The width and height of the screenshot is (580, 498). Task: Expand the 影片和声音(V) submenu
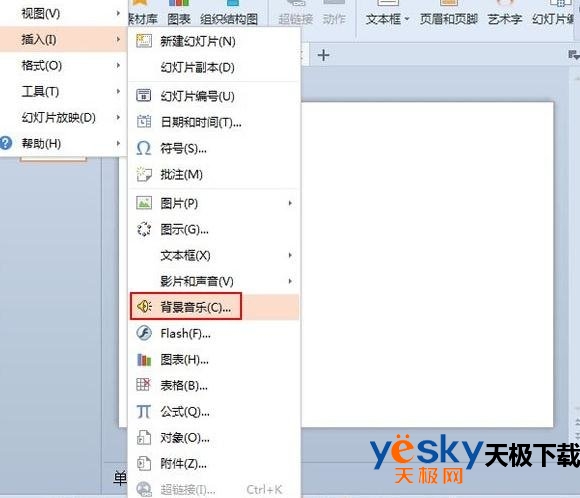[214, 281]
